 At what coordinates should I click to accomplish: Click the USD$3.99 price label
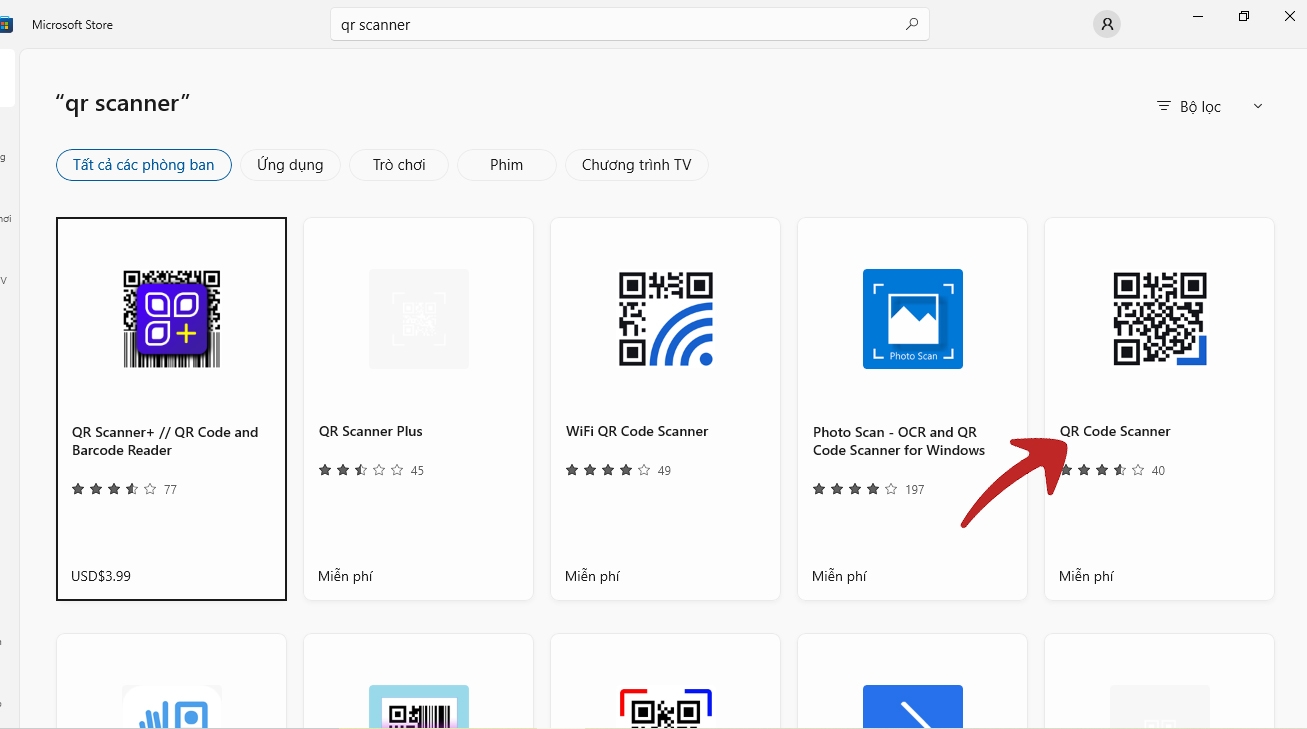pos(100,575)
